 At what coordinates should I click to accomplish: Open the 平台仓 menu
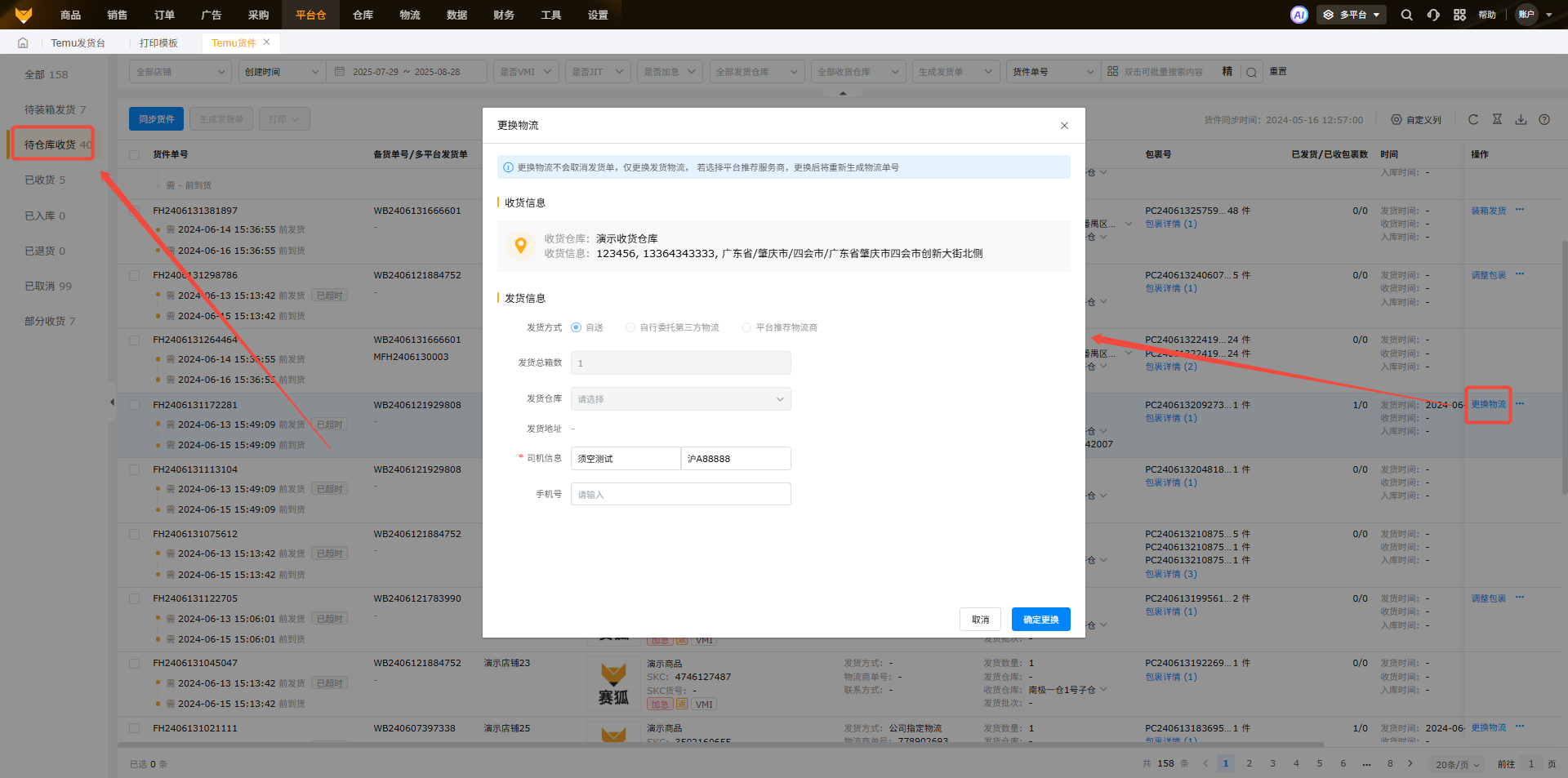coord(310,15)
